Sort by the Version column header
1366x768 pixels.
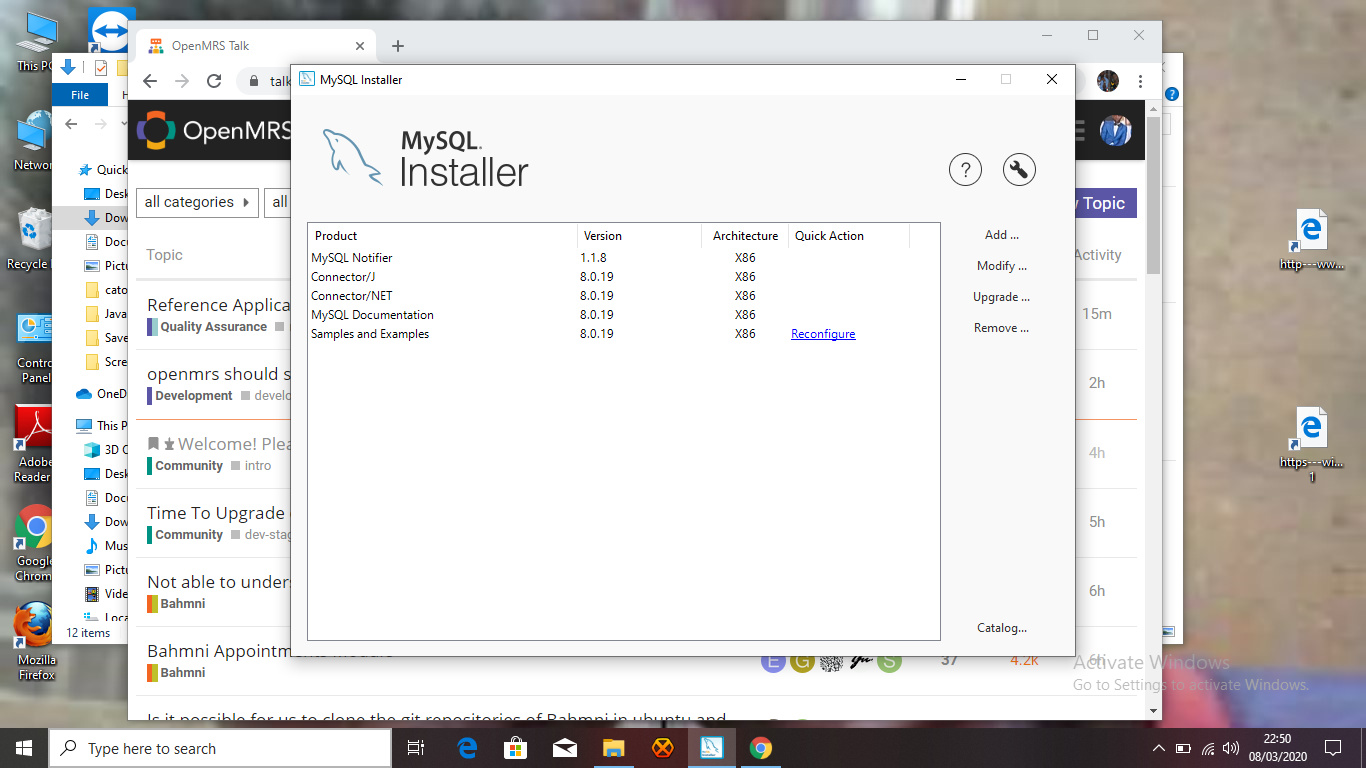pos(639,236)
